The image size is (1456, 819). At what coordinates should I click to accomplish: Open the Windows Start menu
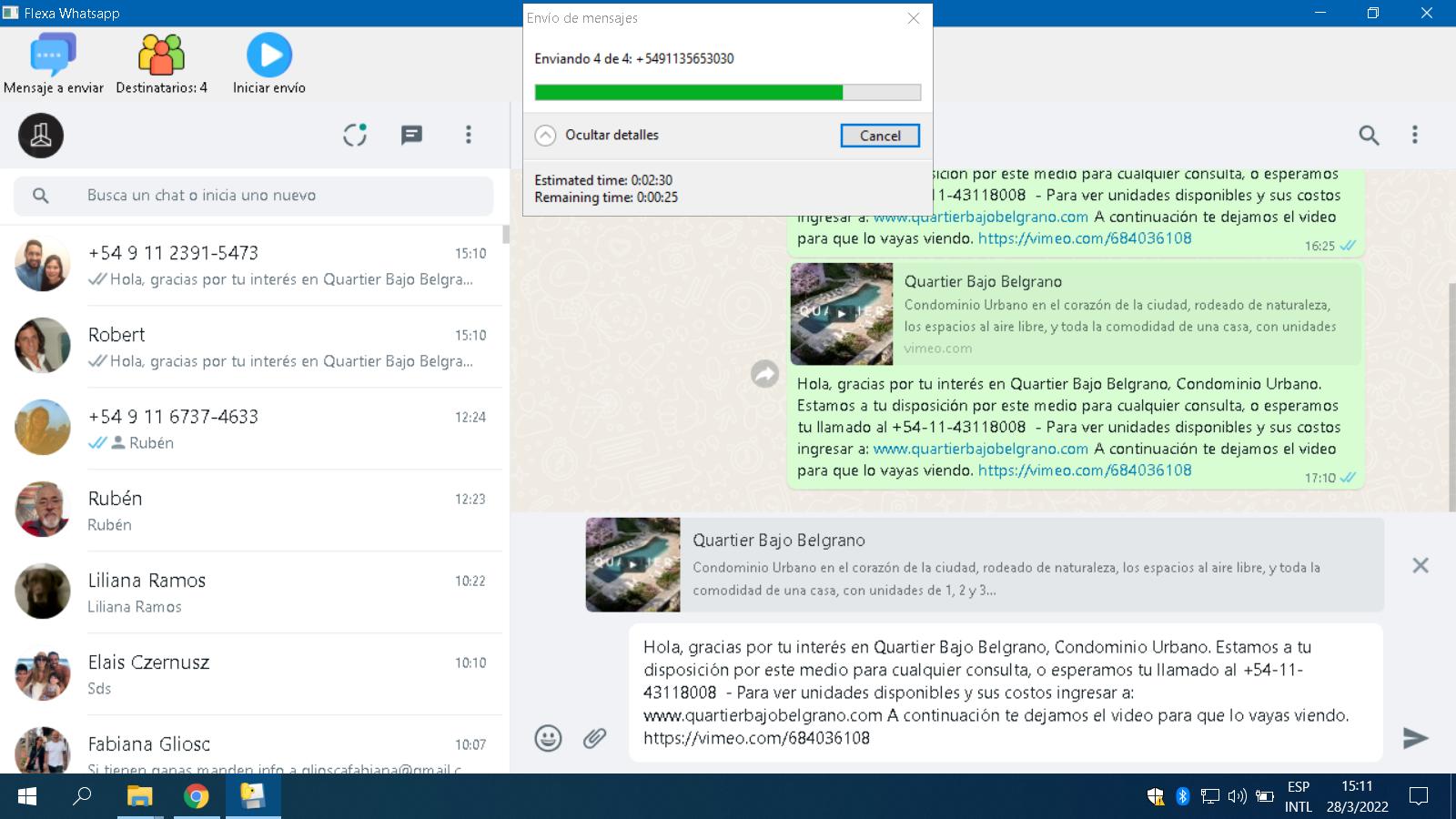click(27, 797)
